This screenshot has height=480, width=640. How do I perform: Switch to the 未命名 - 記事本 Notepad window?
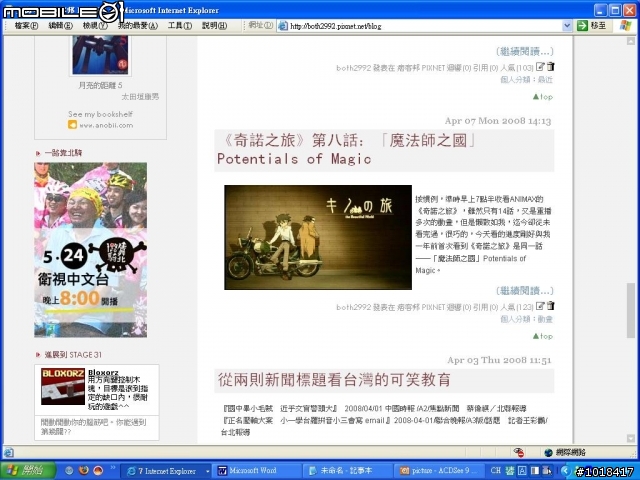[x=347, y=471]
